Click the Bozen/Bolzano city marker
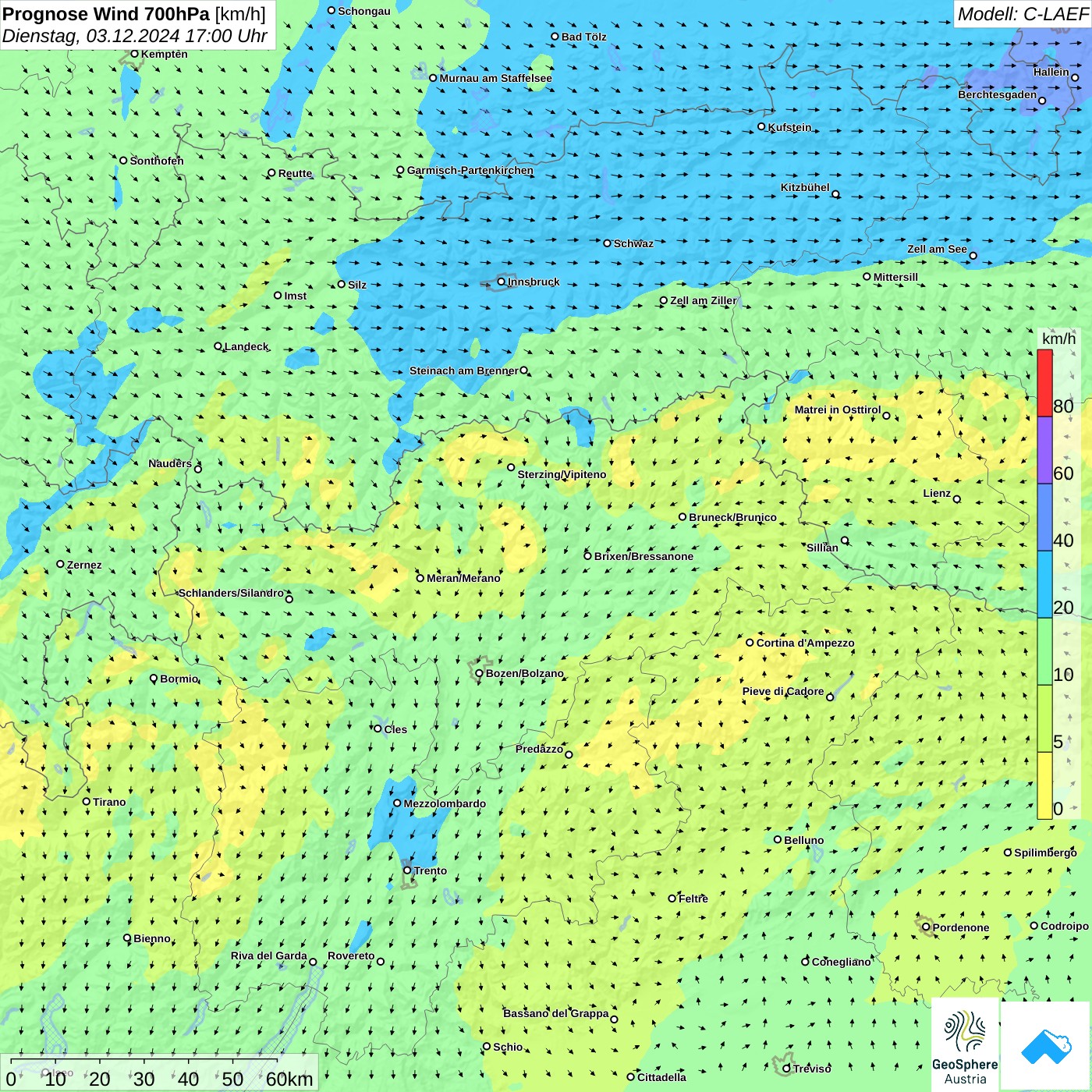The height and width of the screenshot is (1092, 1092). (x=479, y=673)
